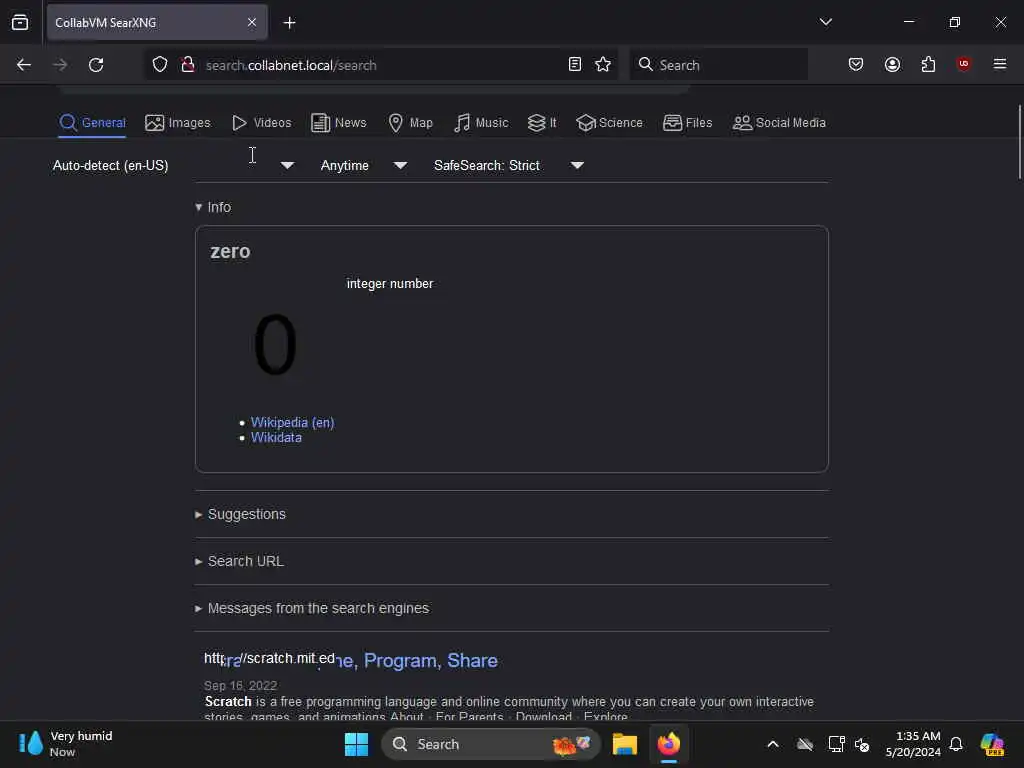
Task: Collapse the Info section
Action: pos(213,207)
